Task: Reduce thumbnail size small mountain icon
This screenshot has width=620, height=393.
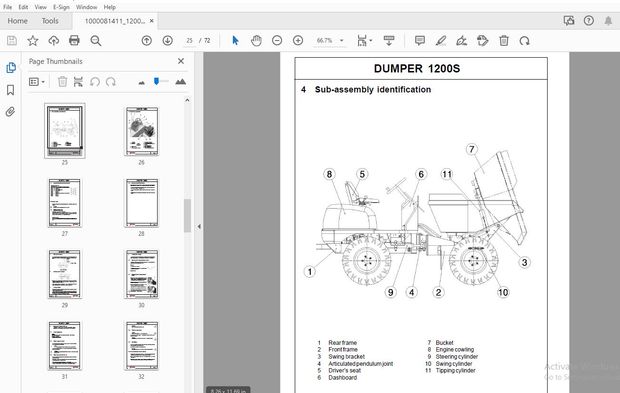Action: coord(142,82)
